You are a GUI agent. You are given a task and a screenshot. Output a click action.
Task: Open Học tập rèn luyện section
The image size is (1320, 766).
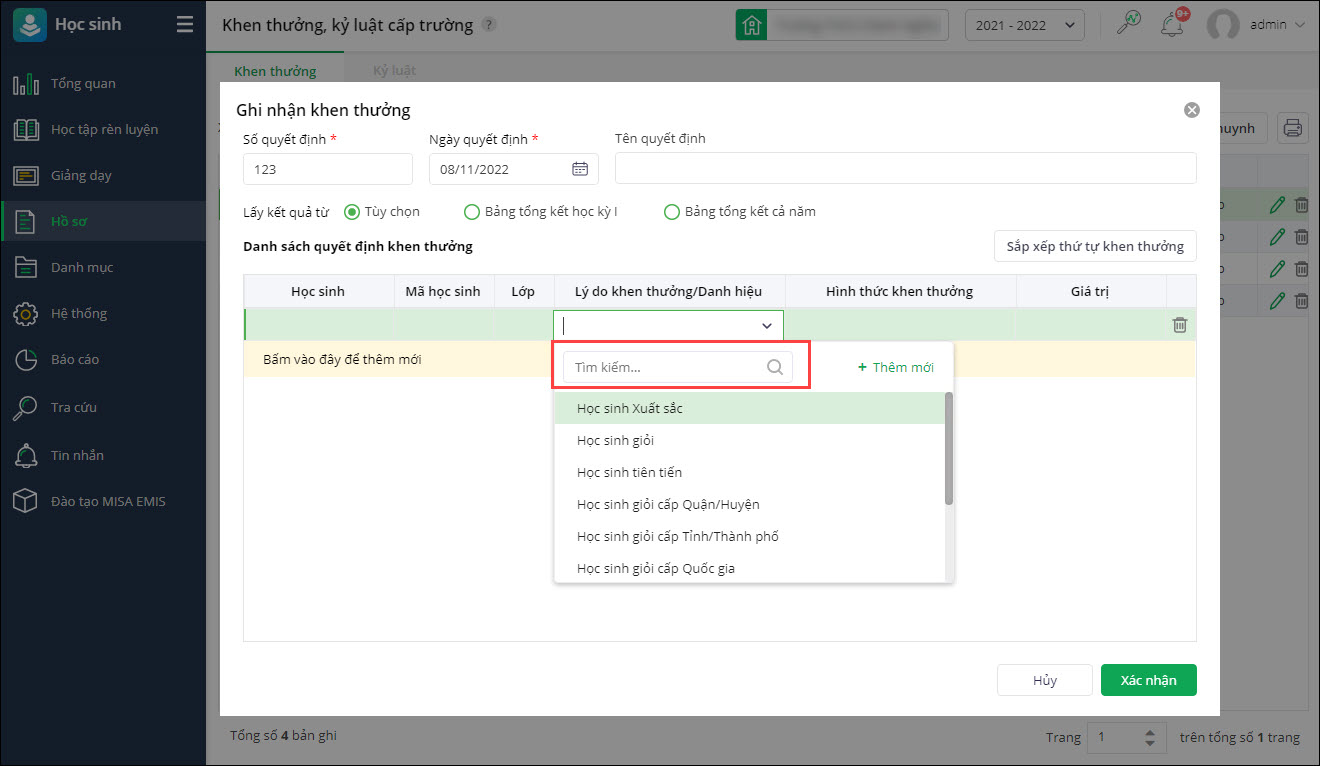103,129
